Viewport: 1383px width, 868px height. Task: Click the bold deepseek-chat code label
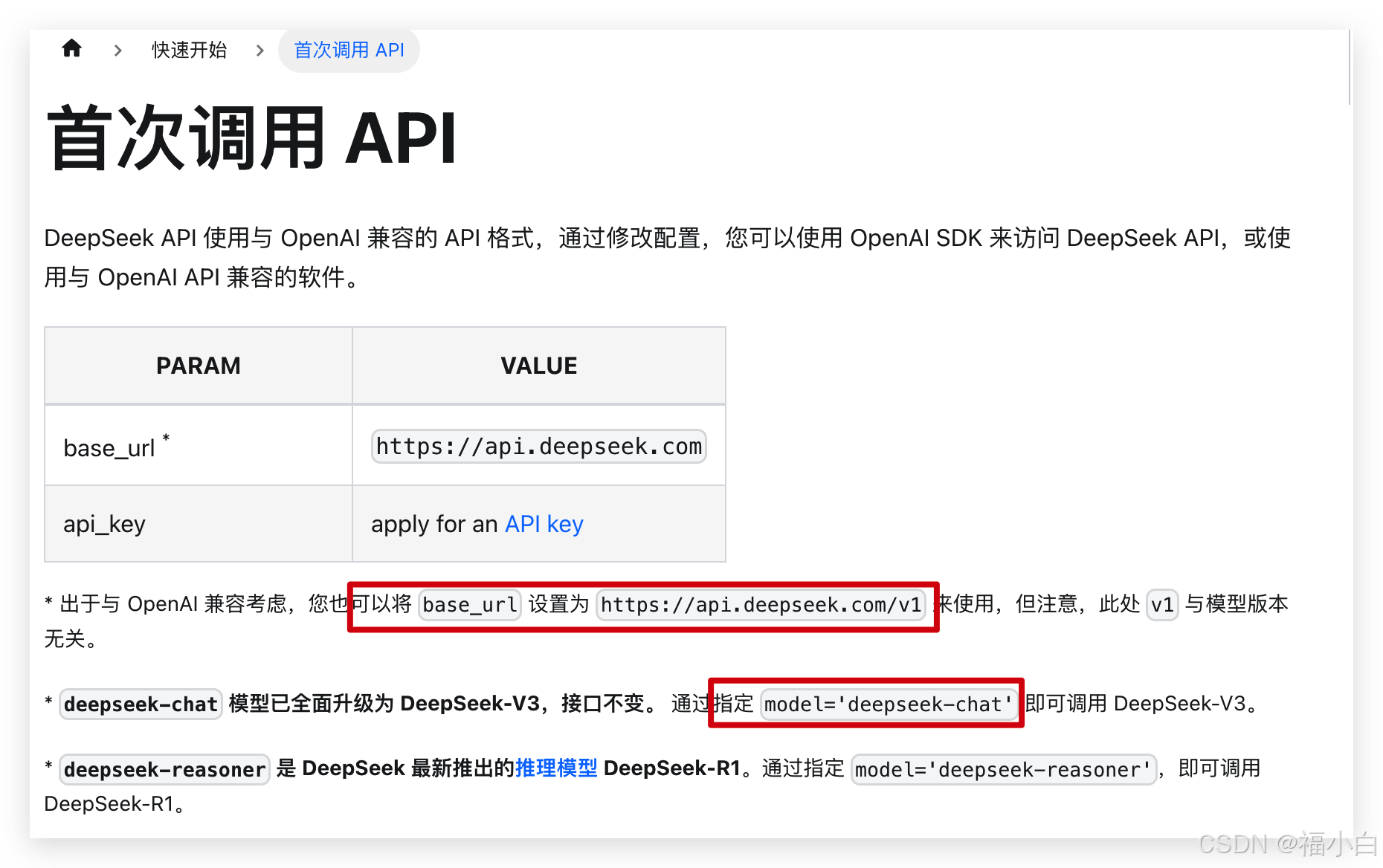pyautogui.click(x=141, y=704)
